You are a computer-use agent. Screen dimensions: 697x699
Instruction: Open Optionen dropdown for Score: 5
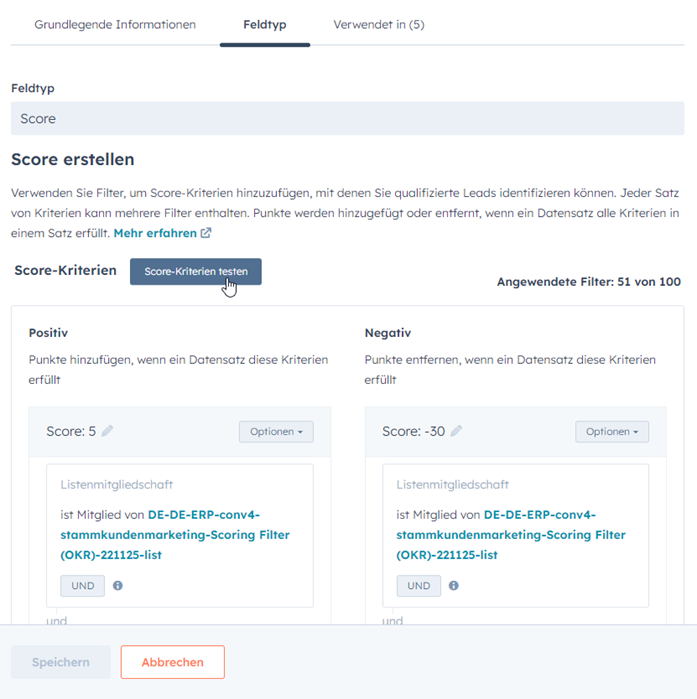point(276,431)
